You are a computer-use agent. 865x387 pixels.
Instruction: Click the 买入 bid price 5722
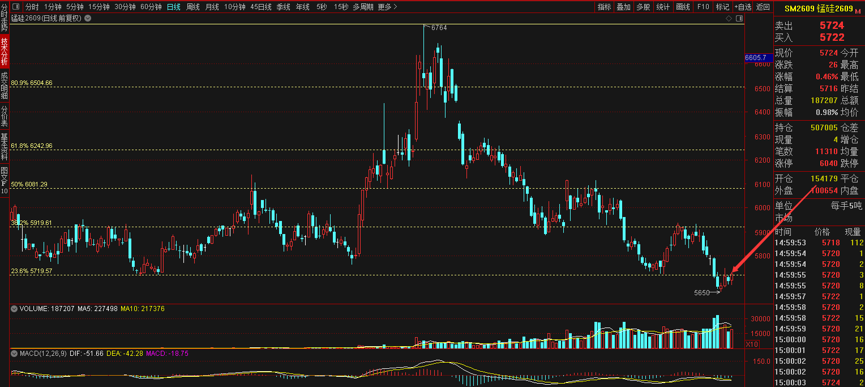click(x=831, y=37)
